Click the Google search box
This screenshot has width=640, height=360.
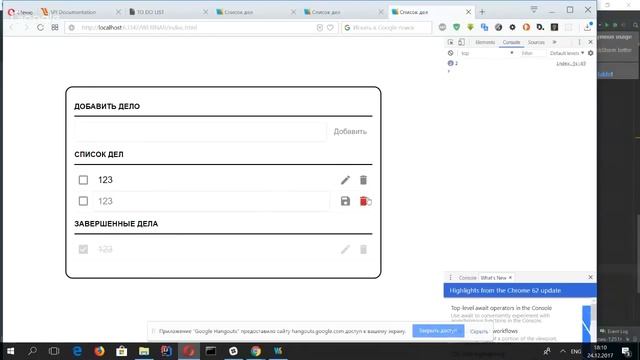click(386, 27)
